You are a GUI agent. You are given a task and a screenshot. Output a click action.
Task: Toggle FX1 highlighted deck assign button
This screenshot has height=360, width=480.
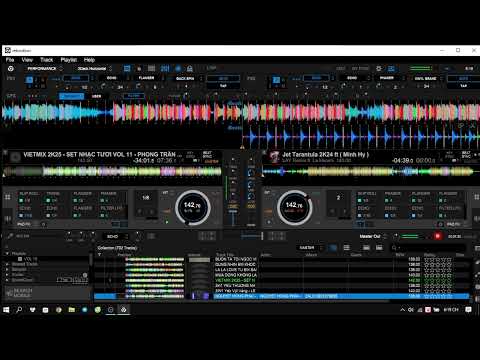29,80
